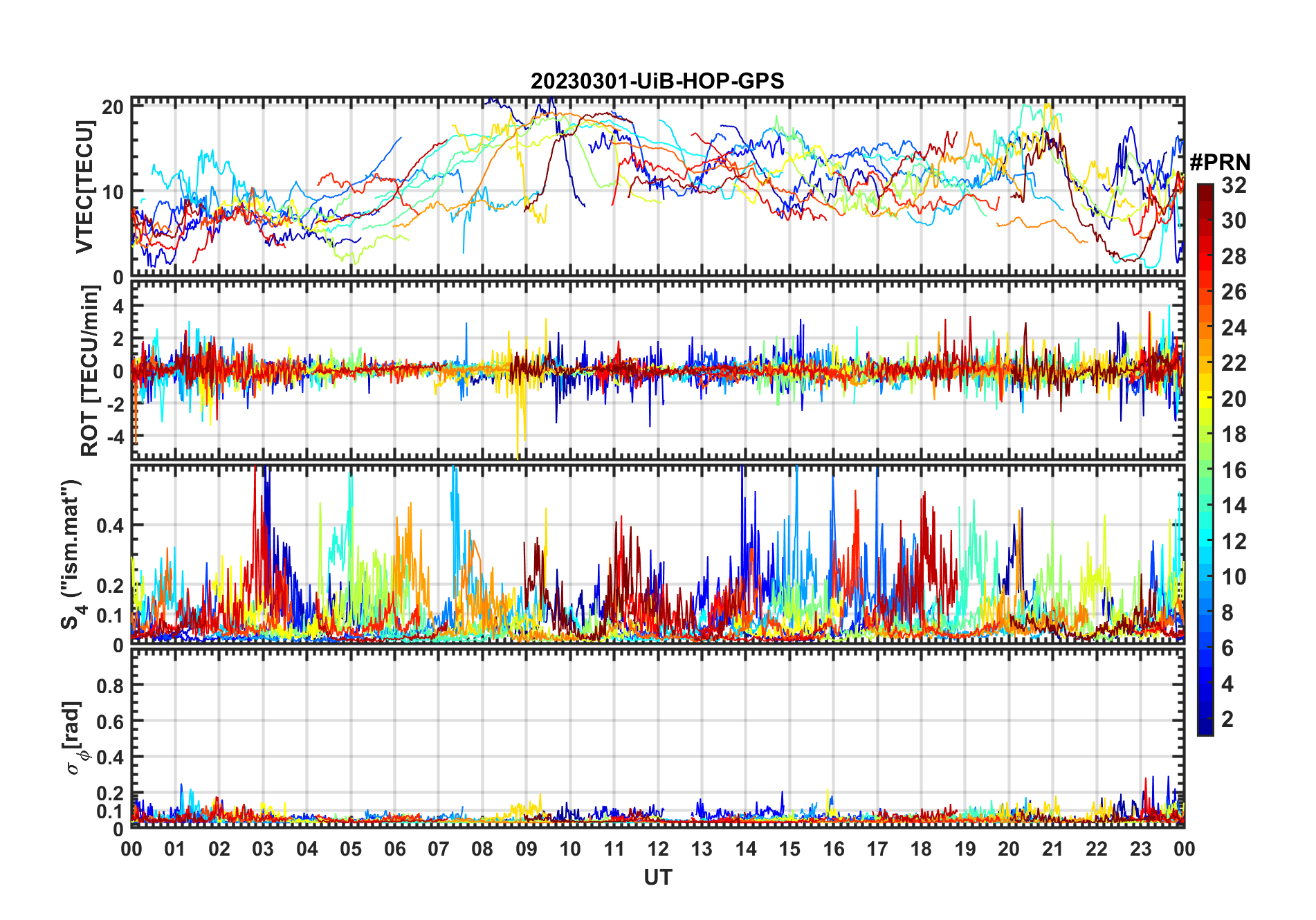Click colorbar tick label 6
This screenshot has height=920, width=1316.
click(1227, 648)
